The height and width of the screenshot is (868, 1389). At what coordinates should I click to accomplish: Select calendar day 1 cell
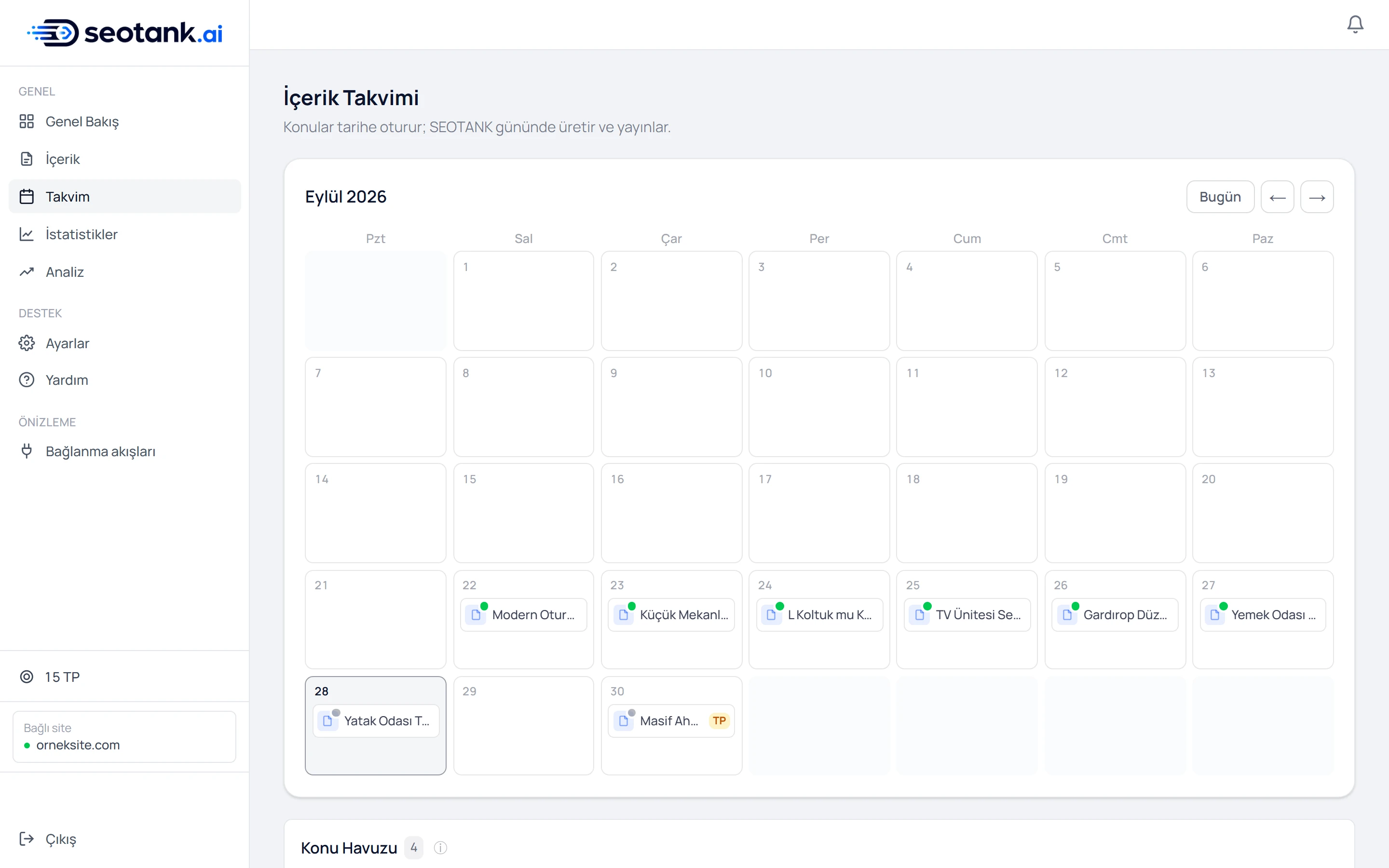click(523, 301)
